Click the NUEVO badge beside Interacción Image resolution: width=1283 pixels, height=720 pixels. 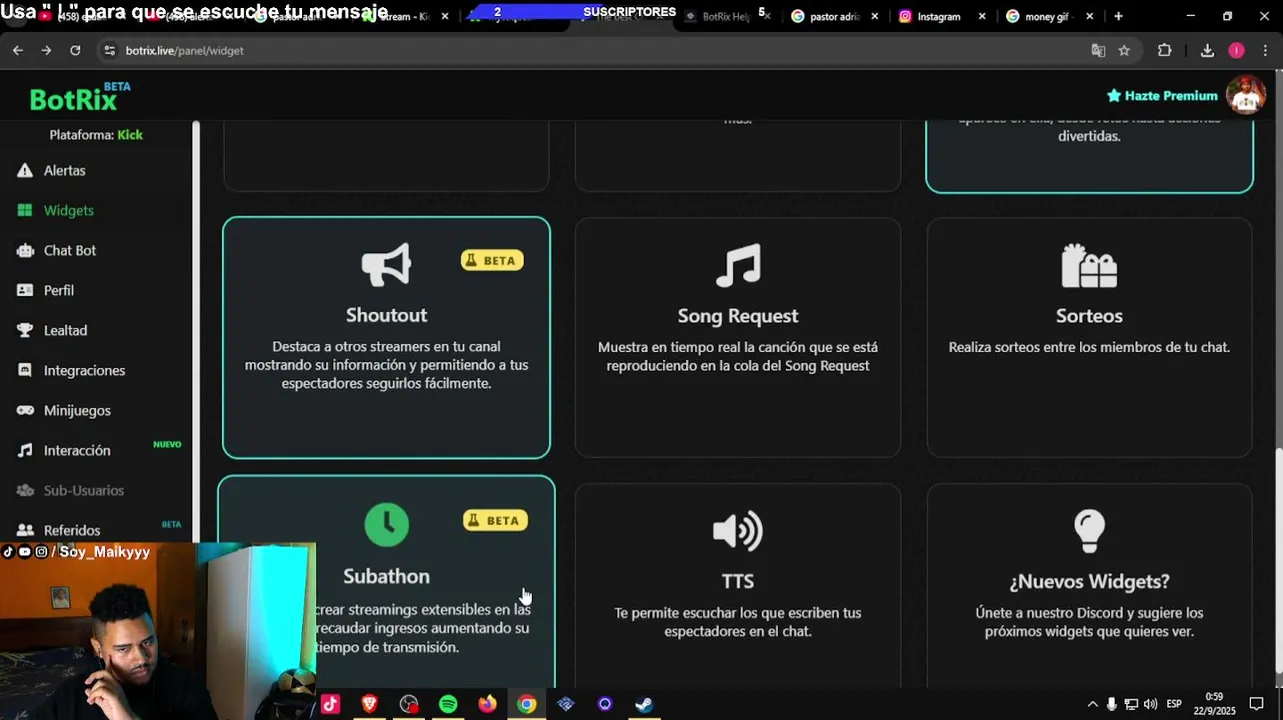coord(167,444)
